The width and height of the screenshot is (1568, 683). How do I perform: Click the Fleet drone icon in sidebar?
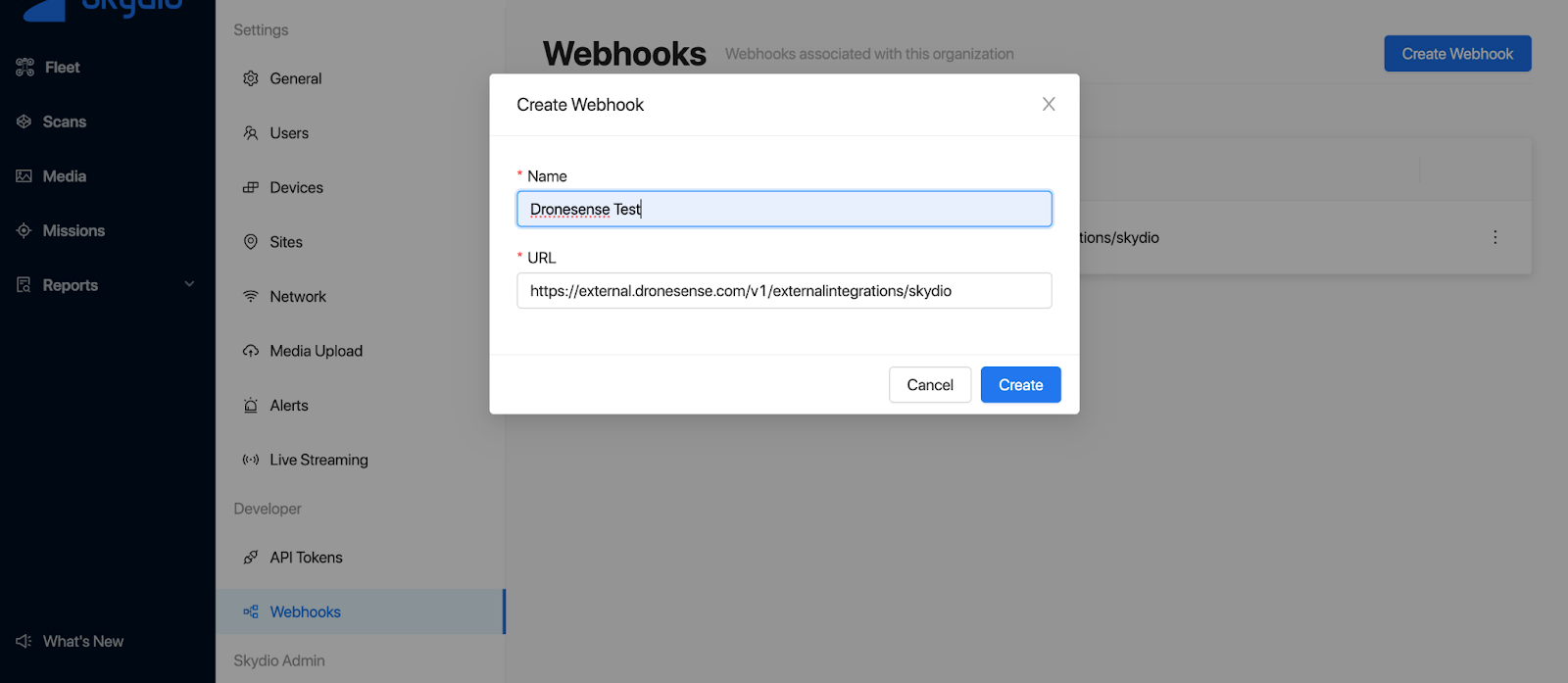click(x=24, y=68)
